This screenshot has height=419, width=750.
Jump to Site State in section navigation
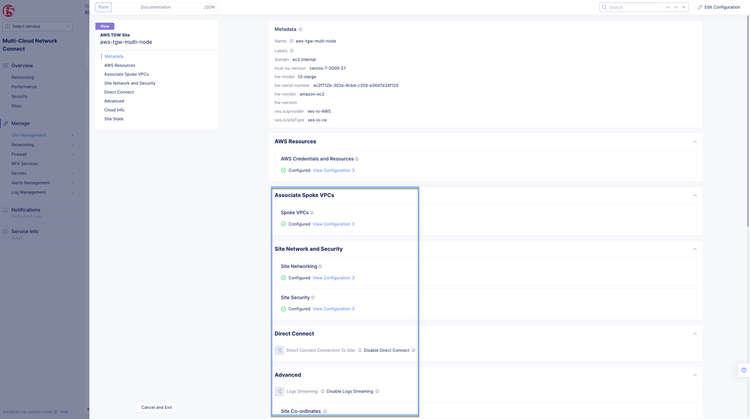point(114,119)
